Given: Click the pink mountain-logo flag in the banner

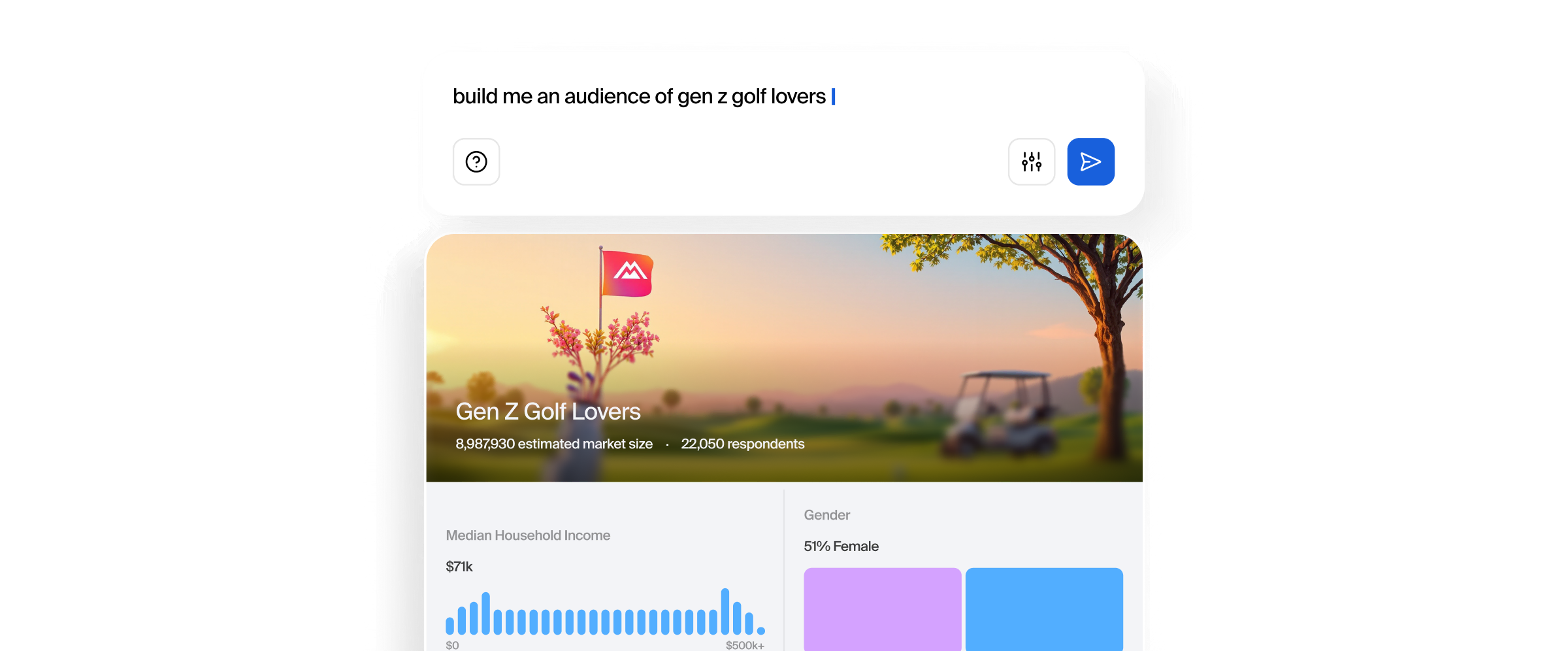Looking at the screenshot, I should [x=627, y=274].
